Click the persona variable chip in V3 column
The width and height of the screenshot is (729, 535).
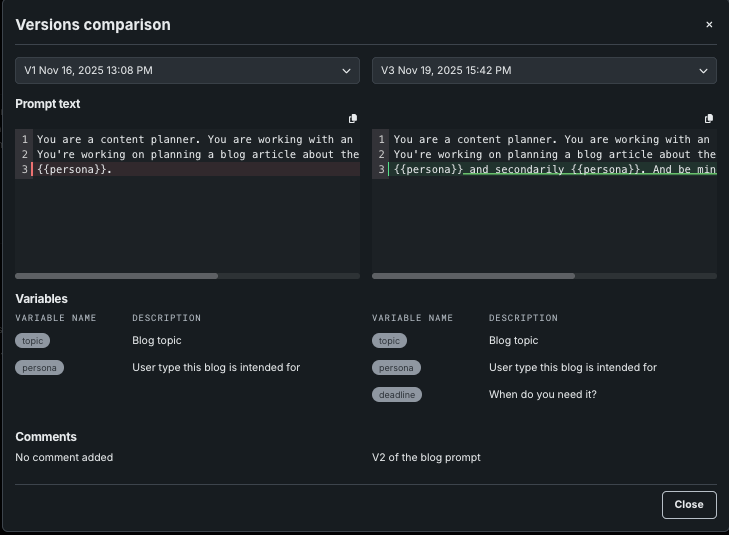pyautogui.click(x=396, y=368)
